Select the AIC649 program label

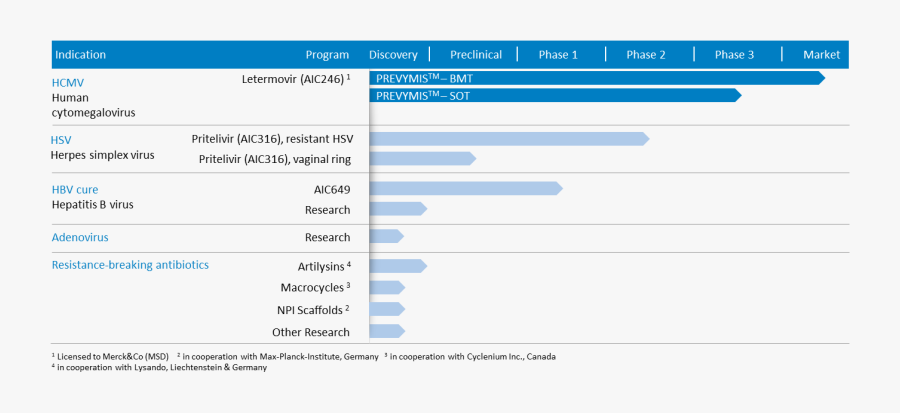(331, 189)
